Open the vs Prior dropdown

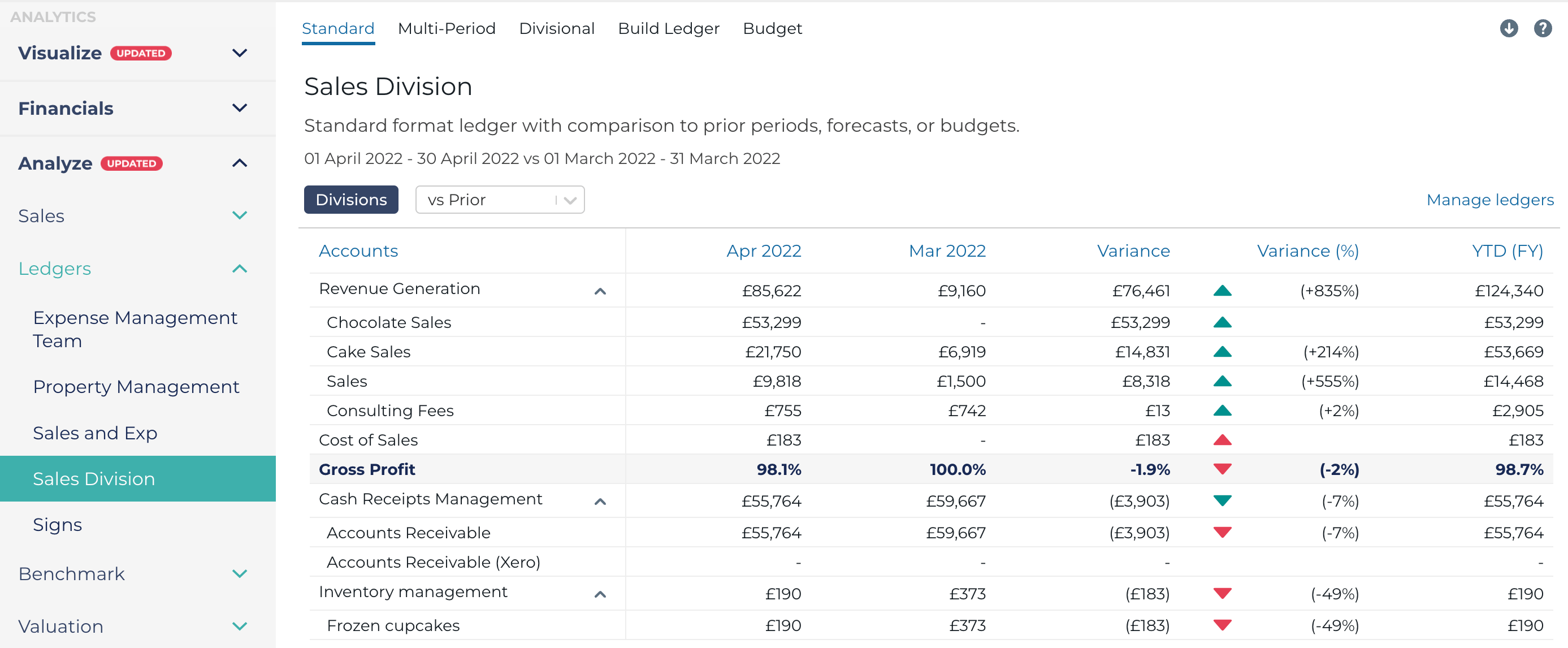click(x=499, y=199)
